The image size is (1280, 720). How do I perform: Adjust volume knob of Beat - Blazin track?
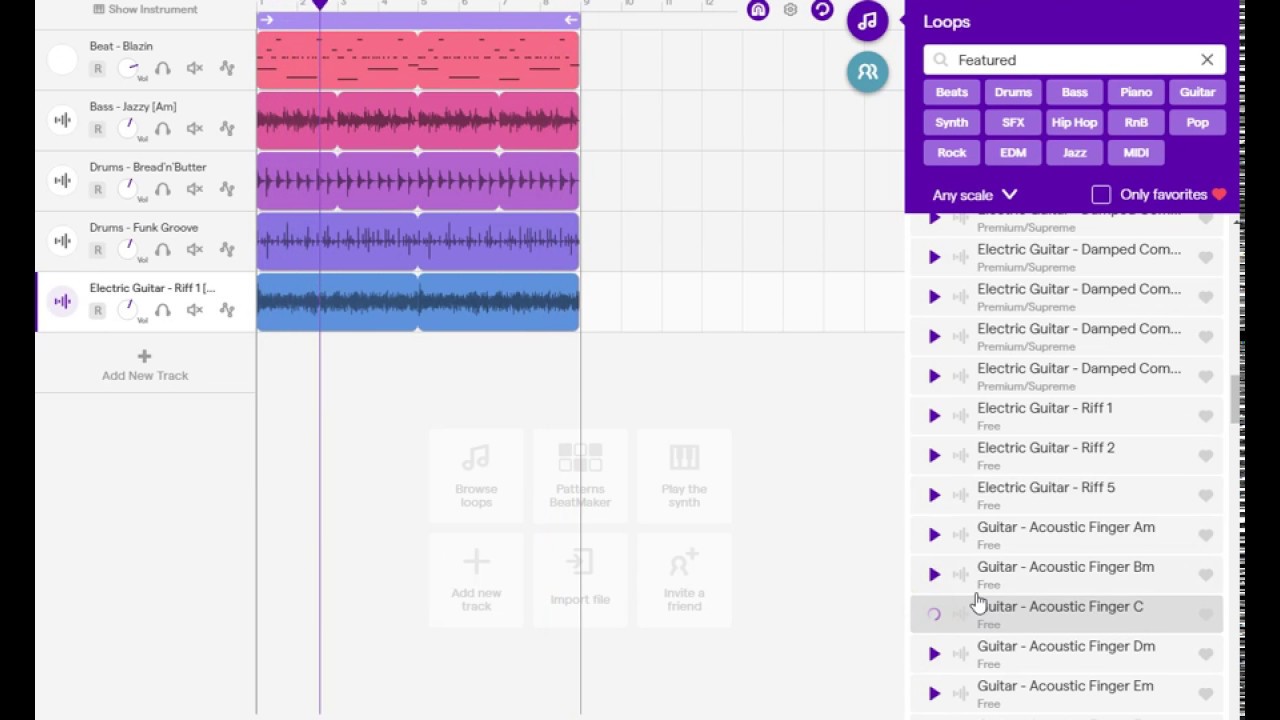click(x=128, y=68)
